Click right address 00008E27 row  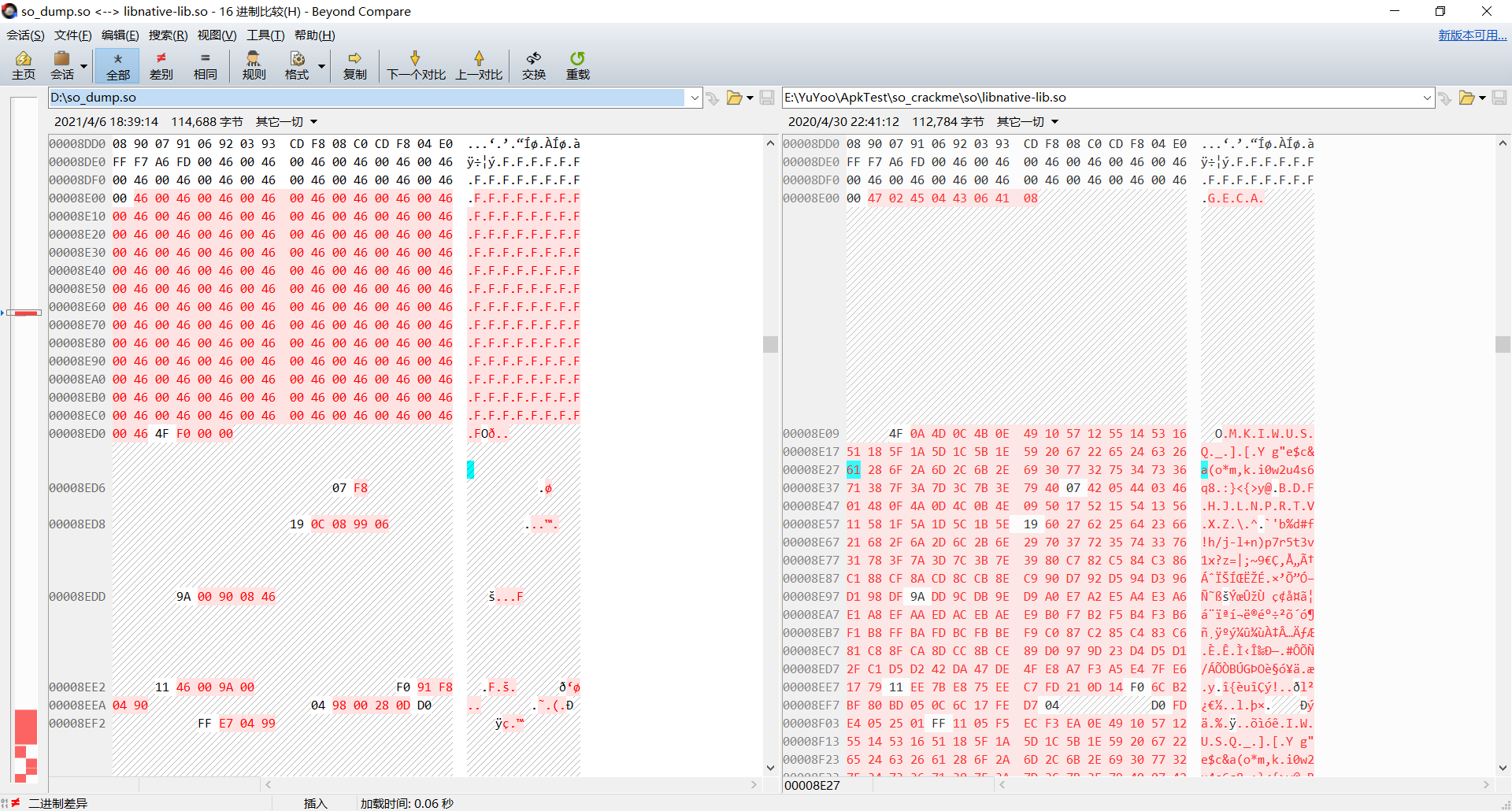tap(811, 470)
